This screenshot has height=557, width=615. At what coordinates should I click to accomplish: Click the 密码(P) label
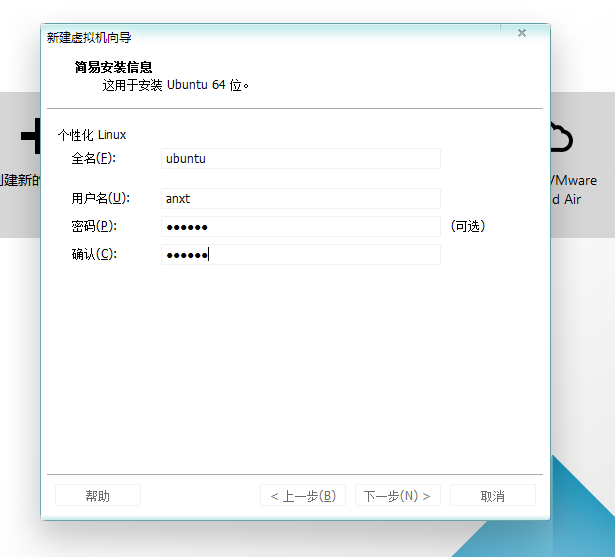[x=94, y=226]
